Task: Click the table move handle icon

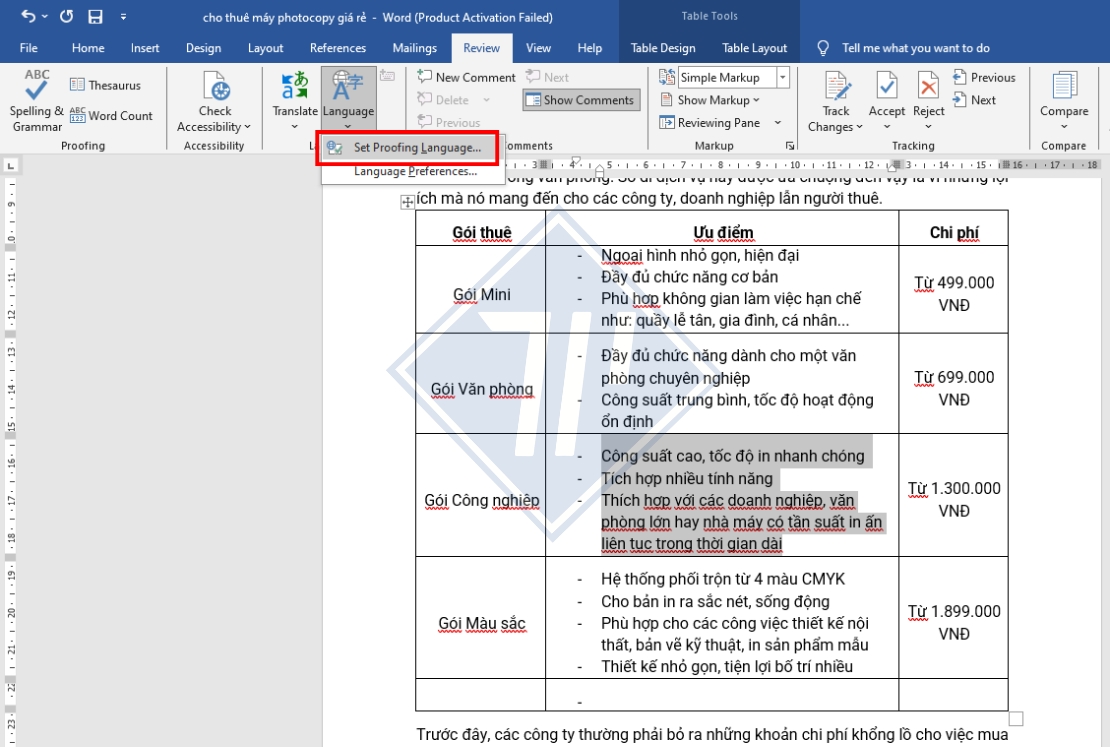Action: pos(407,203)
